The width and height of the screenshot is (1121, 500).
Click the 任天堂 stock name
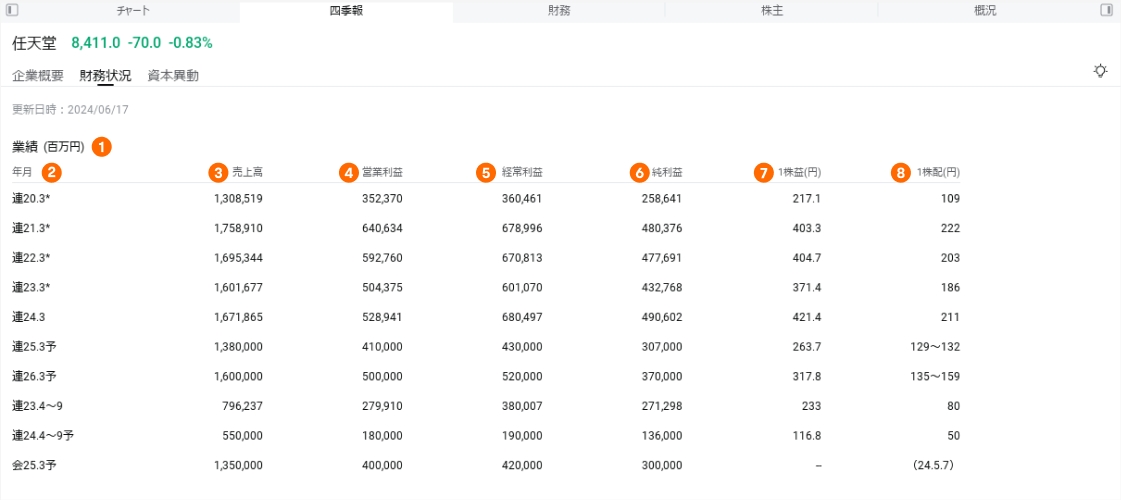pos(34,43)
